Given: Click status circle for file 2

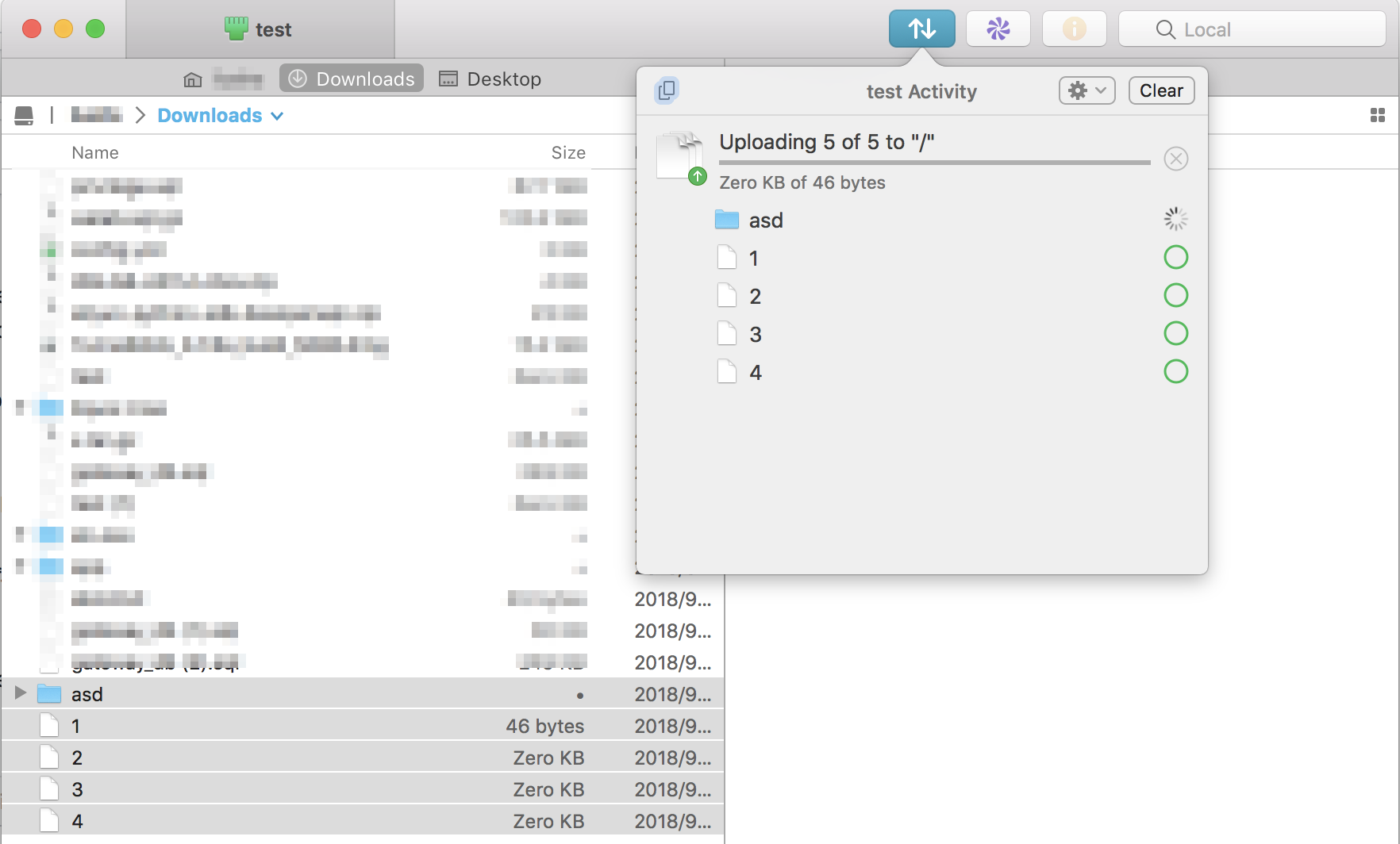Looking at the screenshot, I should (1175, 295).
